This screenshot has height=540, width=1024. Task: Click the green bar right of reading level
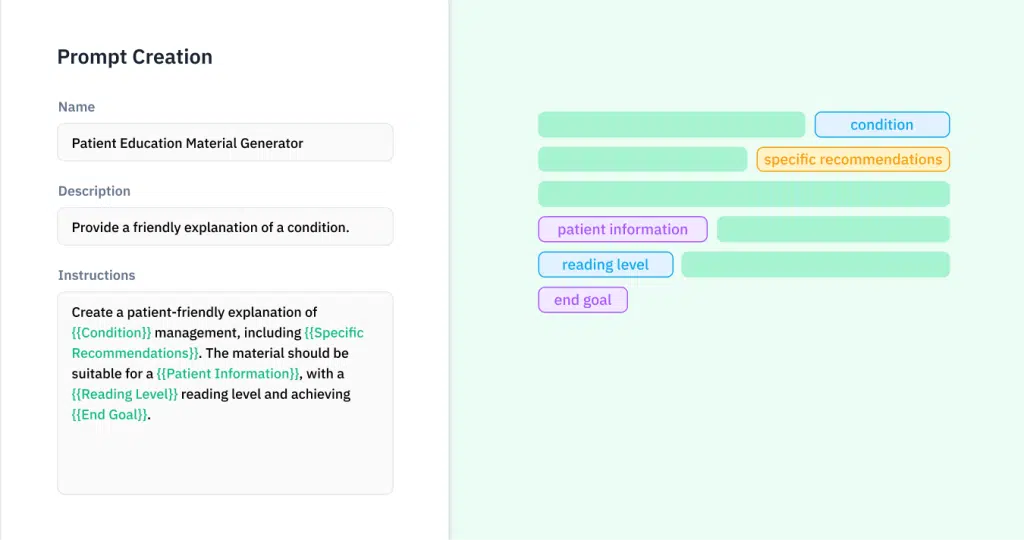click(x=816, y=264)
